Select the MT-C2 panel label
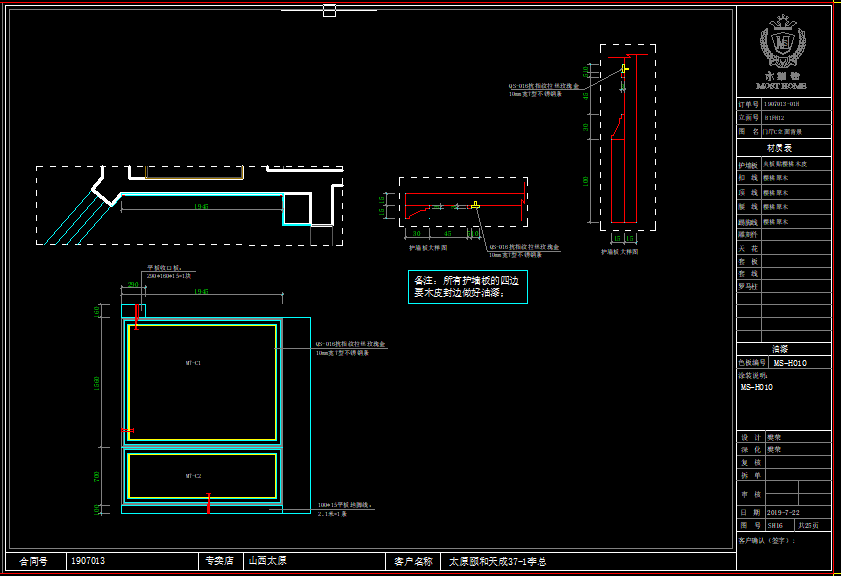The height and width of the screenshot is (576, 841). click(x=194, y=476)
